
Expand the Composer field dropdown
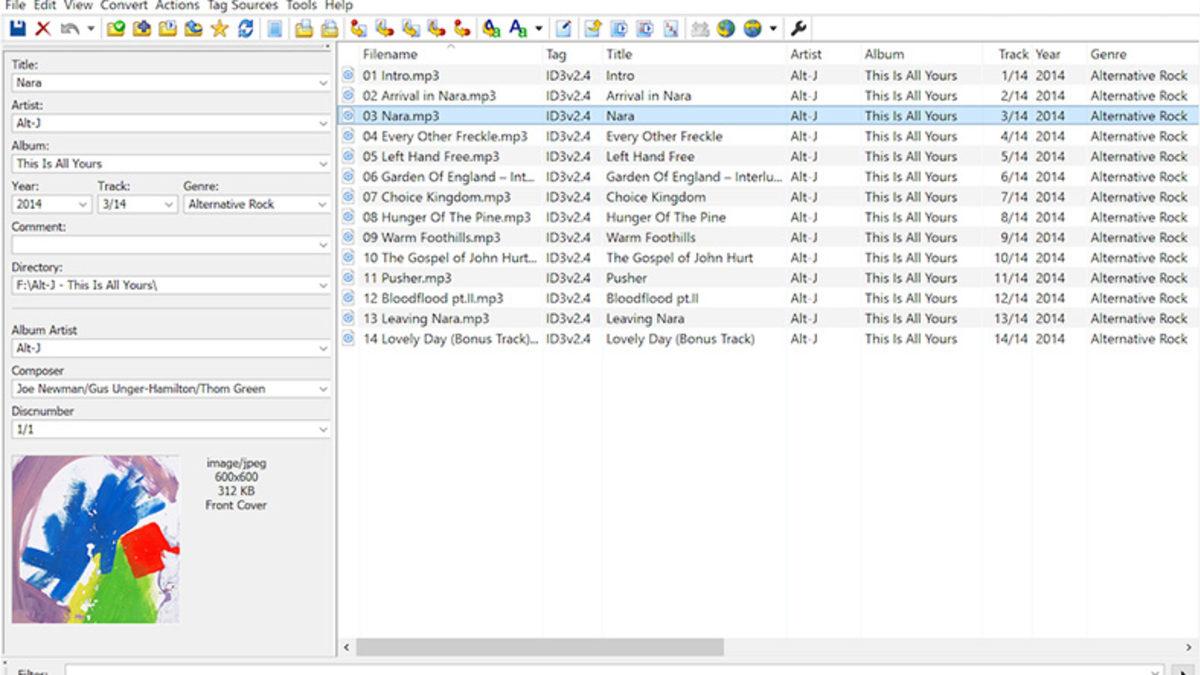coord(321,389)
